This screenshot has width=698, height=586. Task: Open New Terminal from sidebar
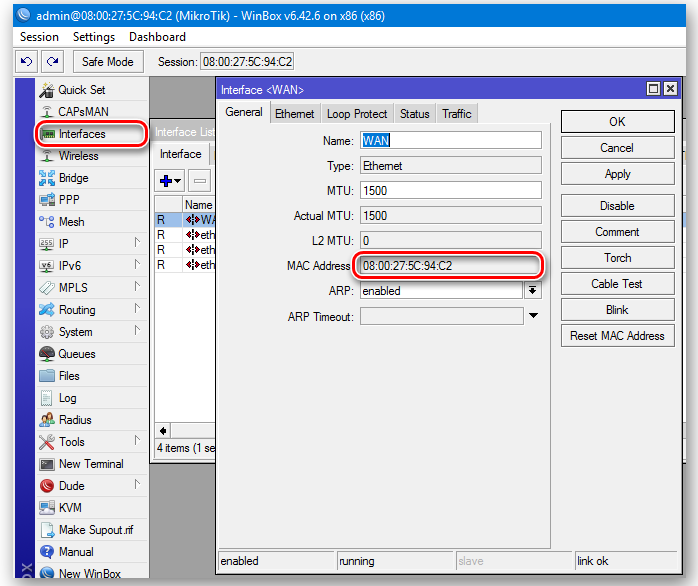click(47, 464)
